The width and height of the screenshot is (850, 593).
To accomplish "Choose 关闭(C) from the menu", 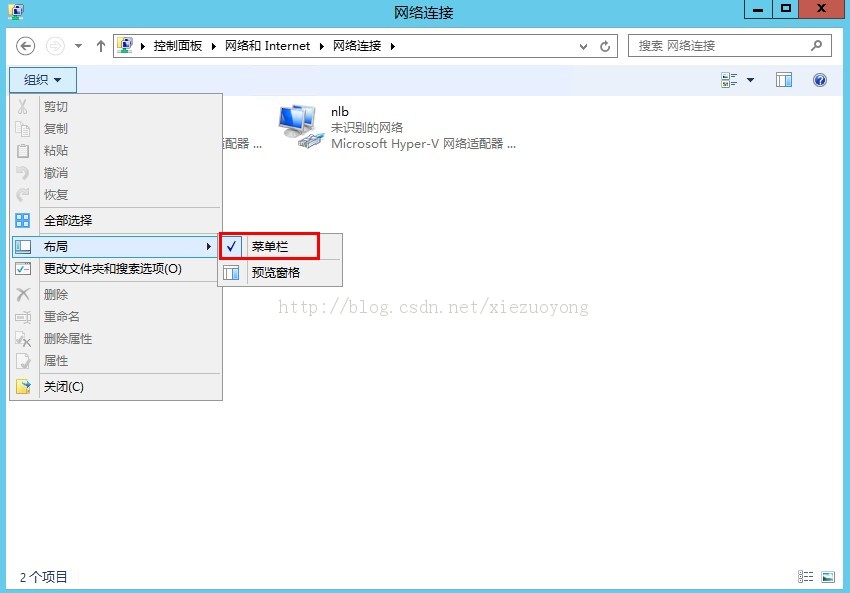I will (x=116, y=387).
